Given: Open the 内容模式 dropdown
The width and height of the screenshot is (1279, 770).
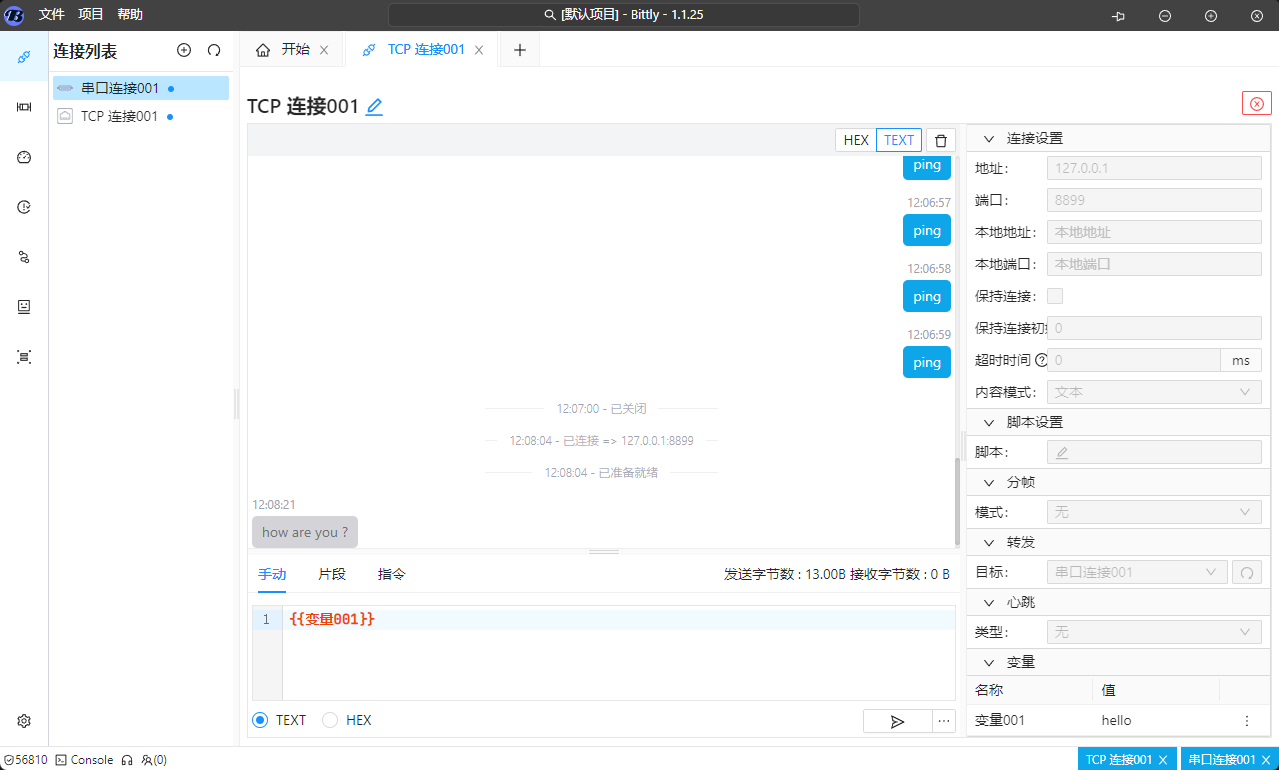Looking at the screenshot, I should click(1153, 392).
